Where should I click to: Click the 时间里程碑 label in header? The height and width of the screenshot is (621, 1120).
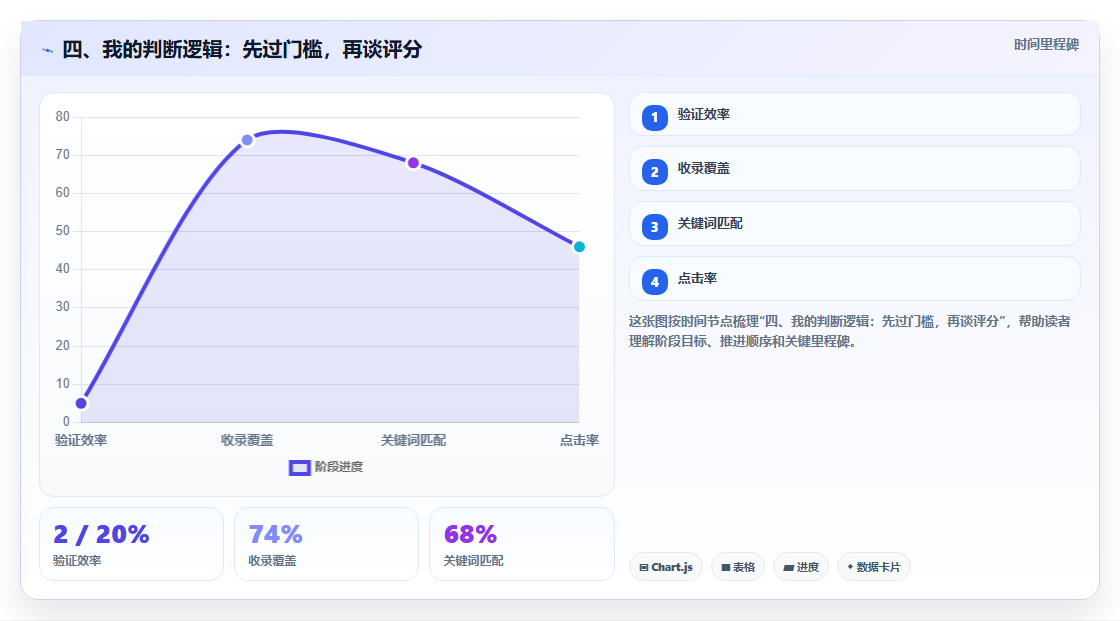pyautogui.click(x=1046, y=45)
